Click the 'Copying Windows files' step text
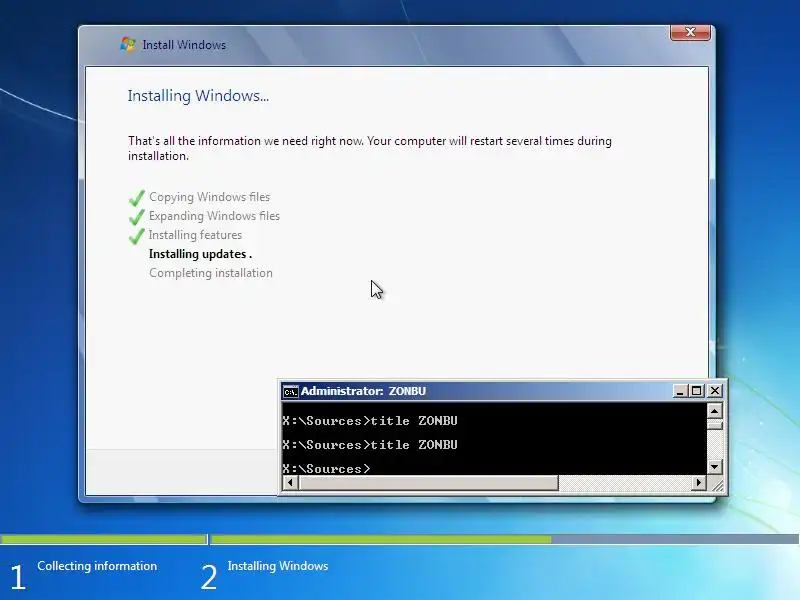The height and width of the screenshot is (600, 800). click(x=209, y=197)
